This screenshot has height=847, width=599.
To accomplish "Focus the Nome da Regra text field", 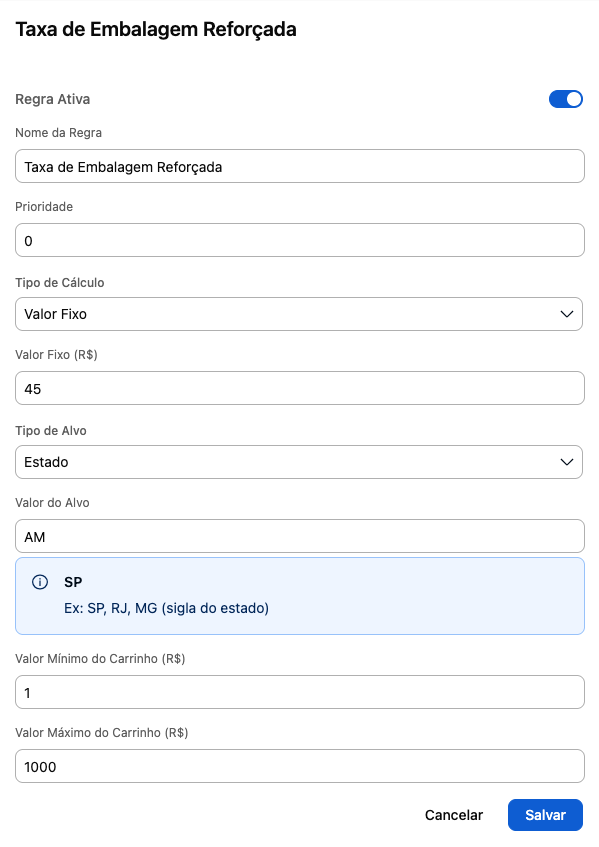I will pyautogui.click(x=300, y=166).
